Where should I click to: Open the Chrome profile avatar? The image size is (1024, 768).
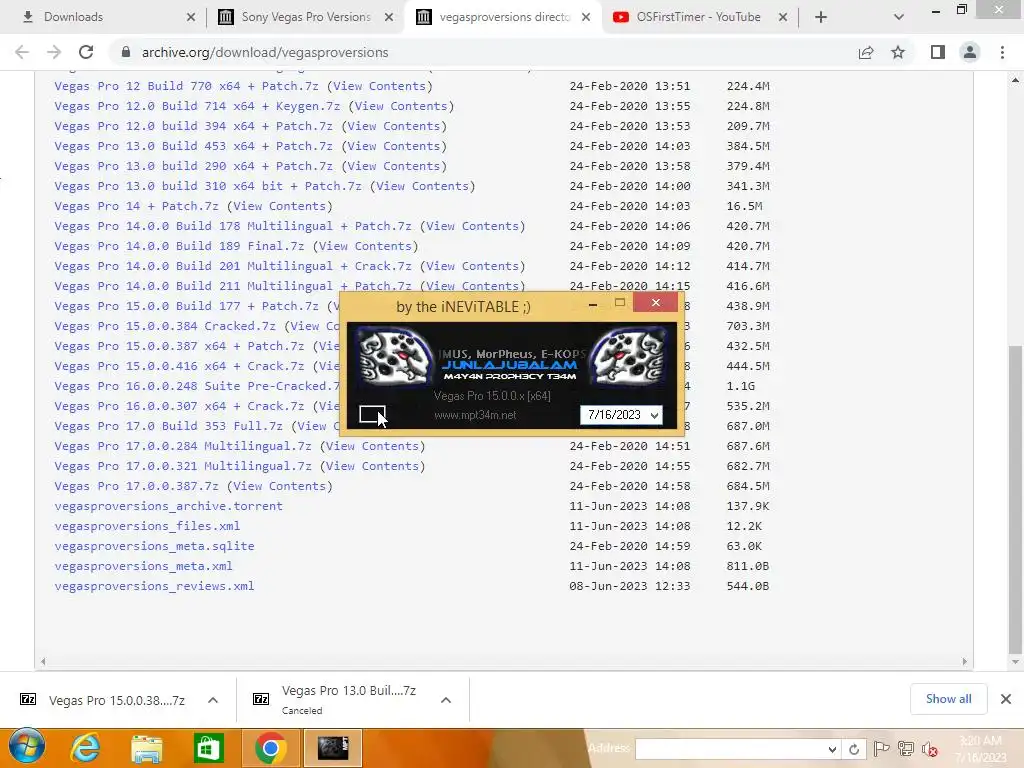click(x=970, y=52)
